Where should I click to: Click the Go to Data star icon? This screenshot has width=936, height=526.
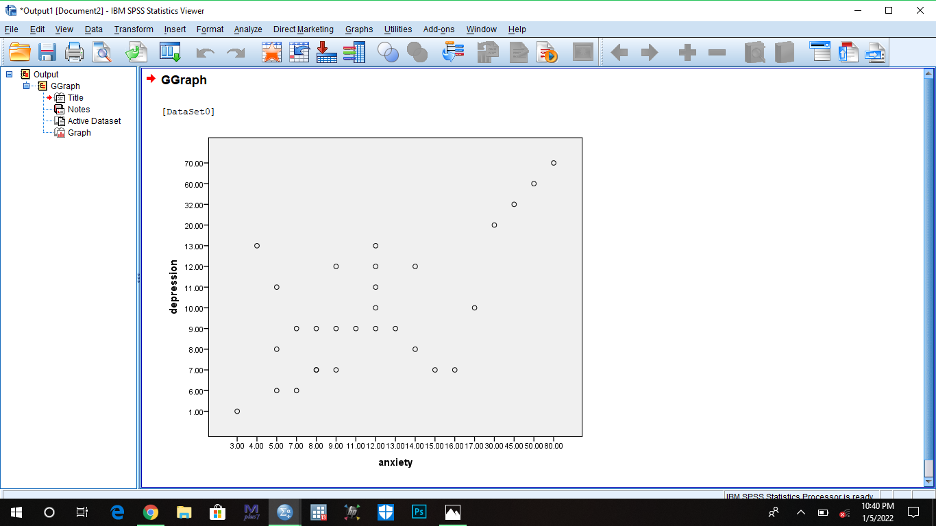[272, 53]
